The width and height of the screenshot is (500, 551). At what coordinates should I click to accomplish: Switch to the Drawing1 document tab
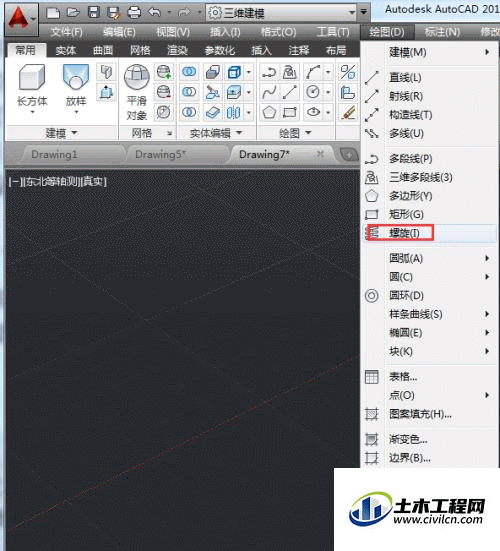[72, 155]
